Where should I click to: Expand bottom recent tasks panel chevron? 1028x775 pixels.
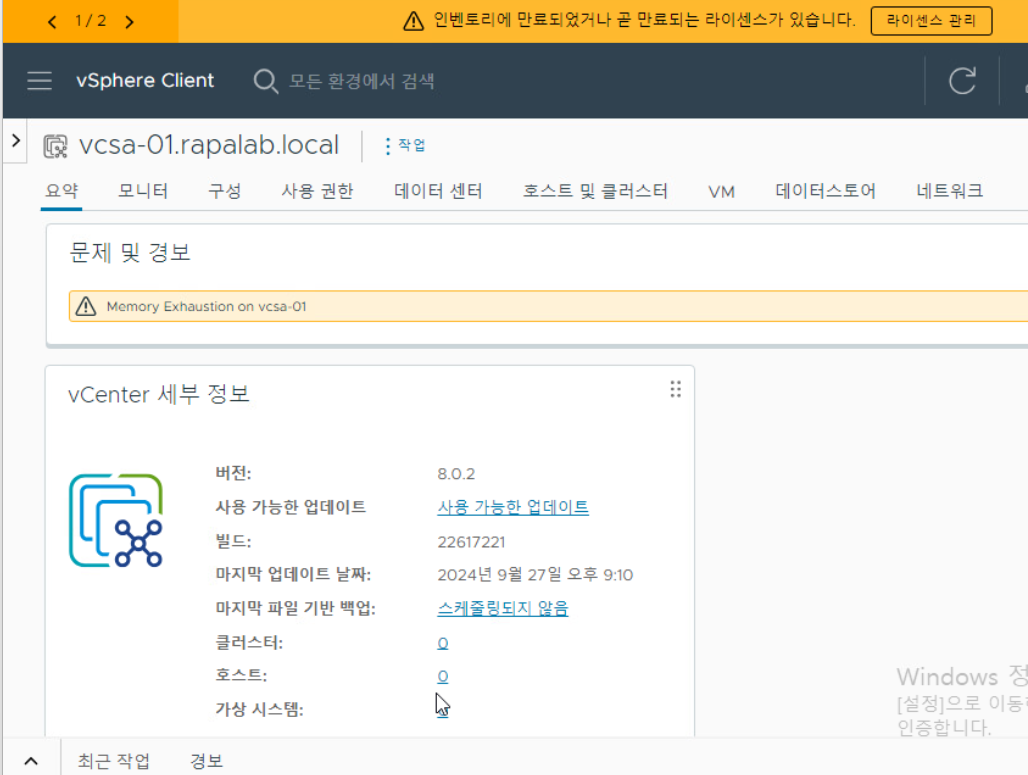[x=31, y=761]
